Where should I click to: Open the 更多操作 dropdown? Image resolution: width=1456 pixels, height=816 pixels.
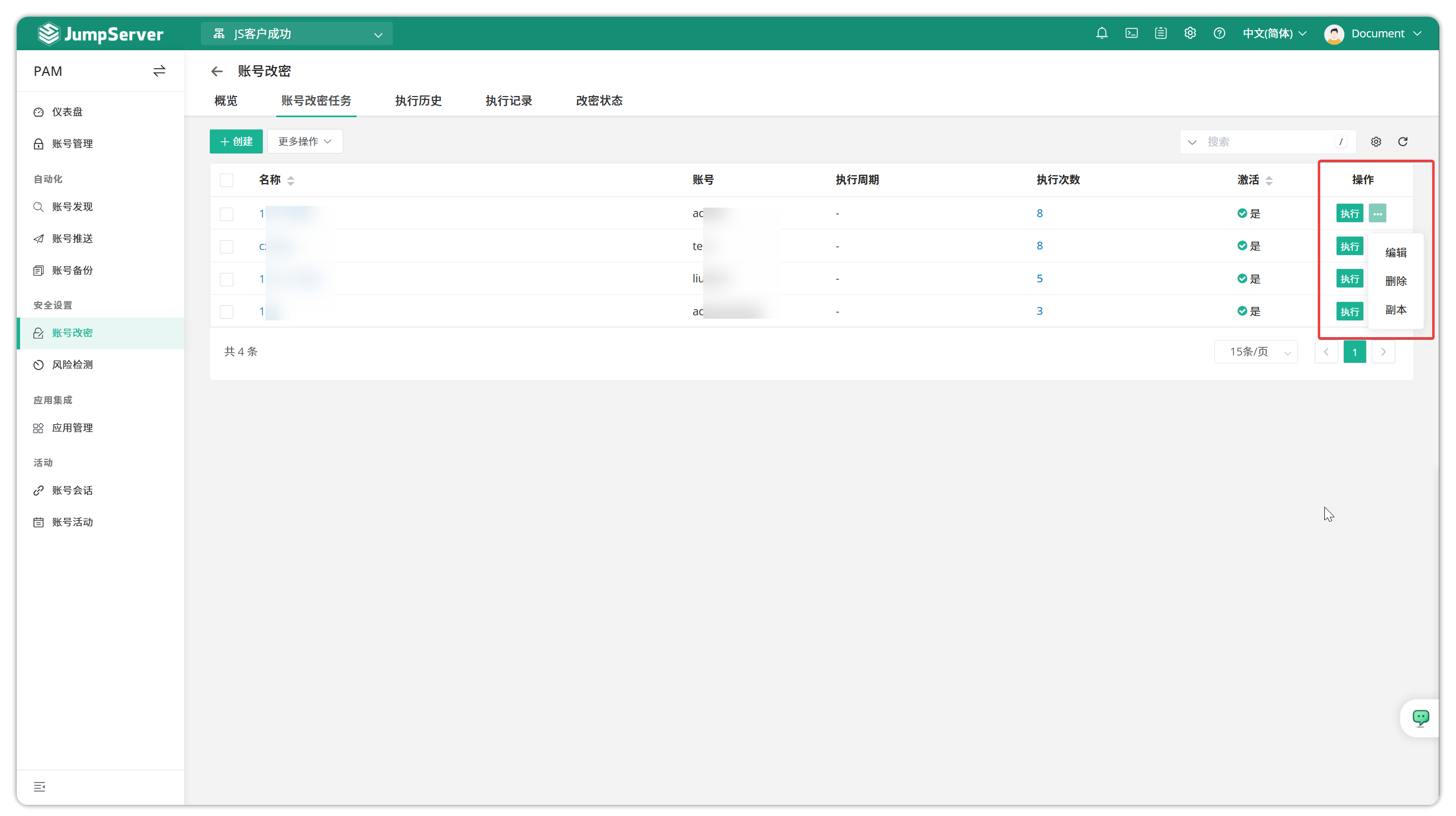pos(305,141)
